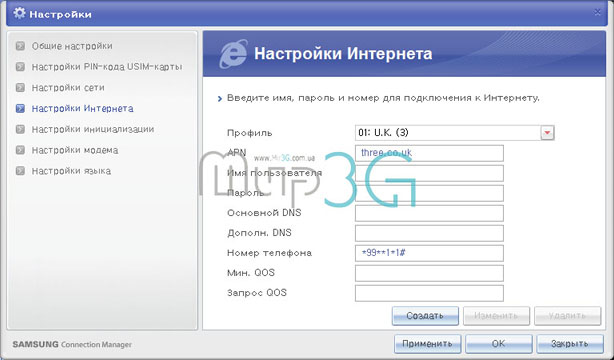Screen dimensions: 614x360
Task: Click arrow icon beside Настройки Интернета
Action: pyautogui.click(x=20, y=109)
